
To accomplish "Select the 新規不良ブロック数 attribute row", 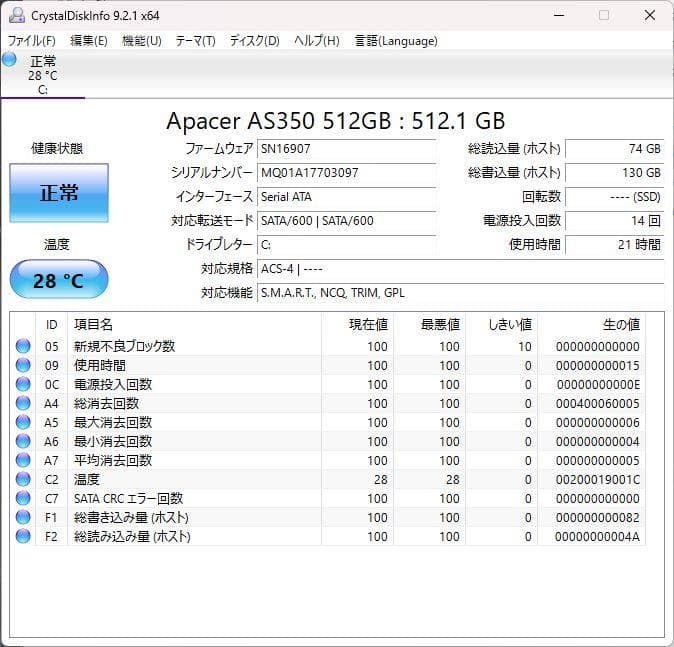I will tap(328, 346).
